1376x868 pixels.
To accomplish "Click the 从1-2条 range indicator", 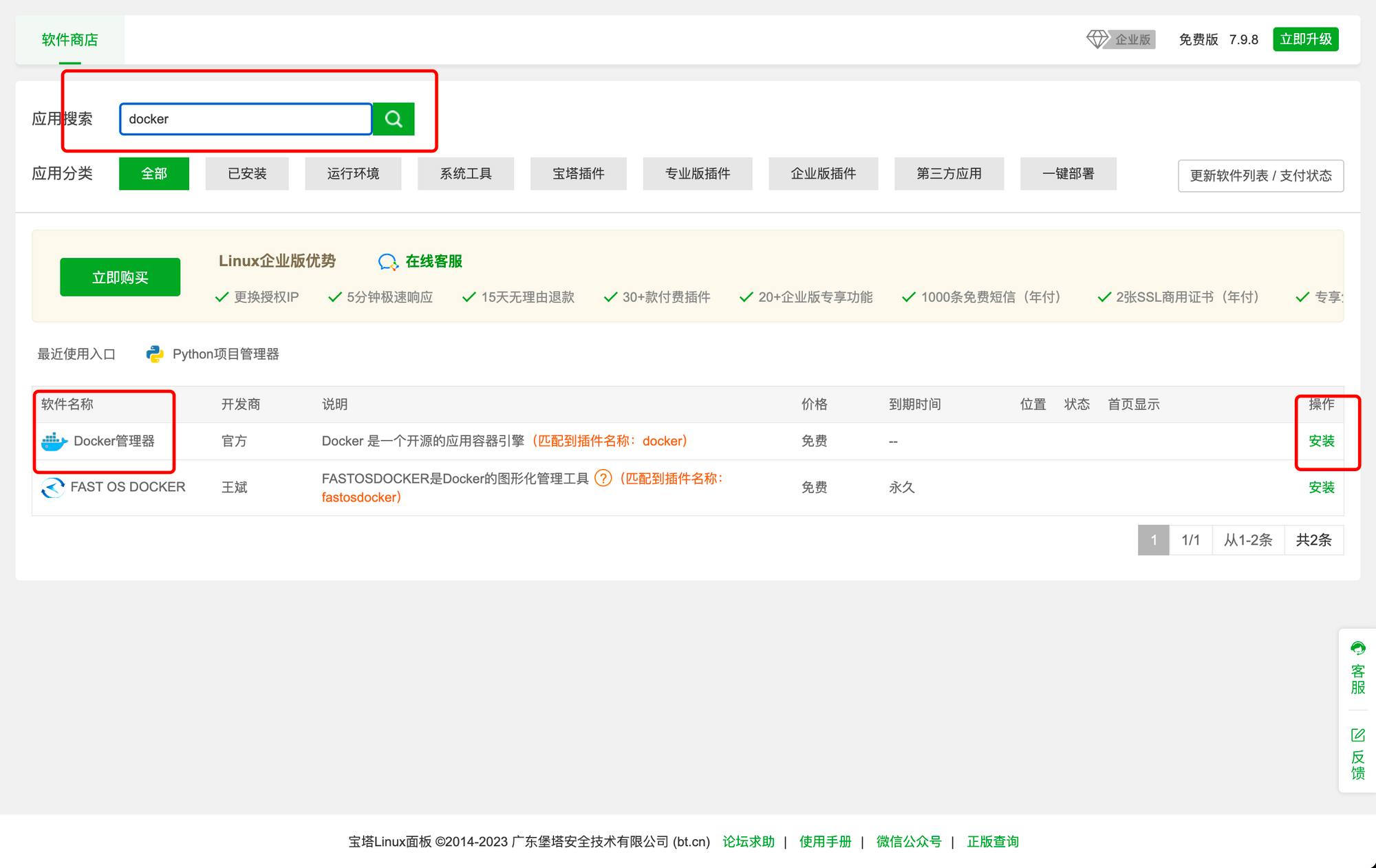I will click(x=1248, y=540).
